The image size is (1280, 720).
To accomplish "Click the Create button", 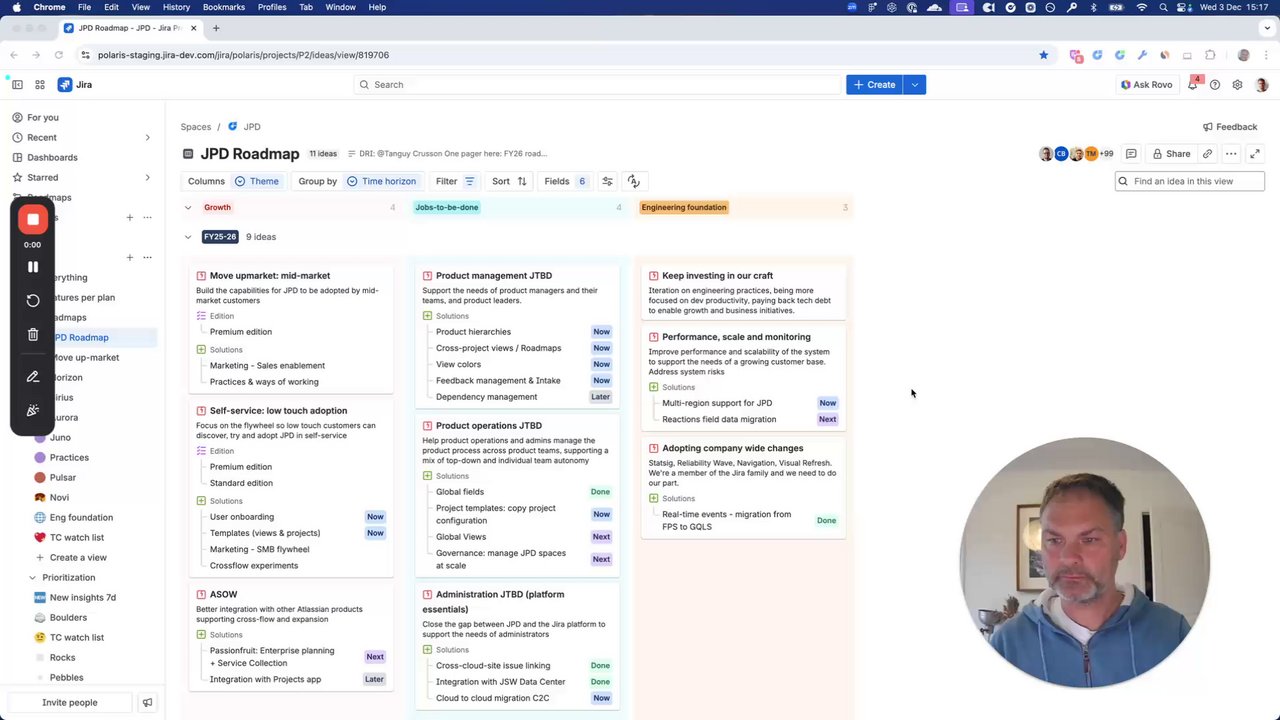I will (874, 85).
